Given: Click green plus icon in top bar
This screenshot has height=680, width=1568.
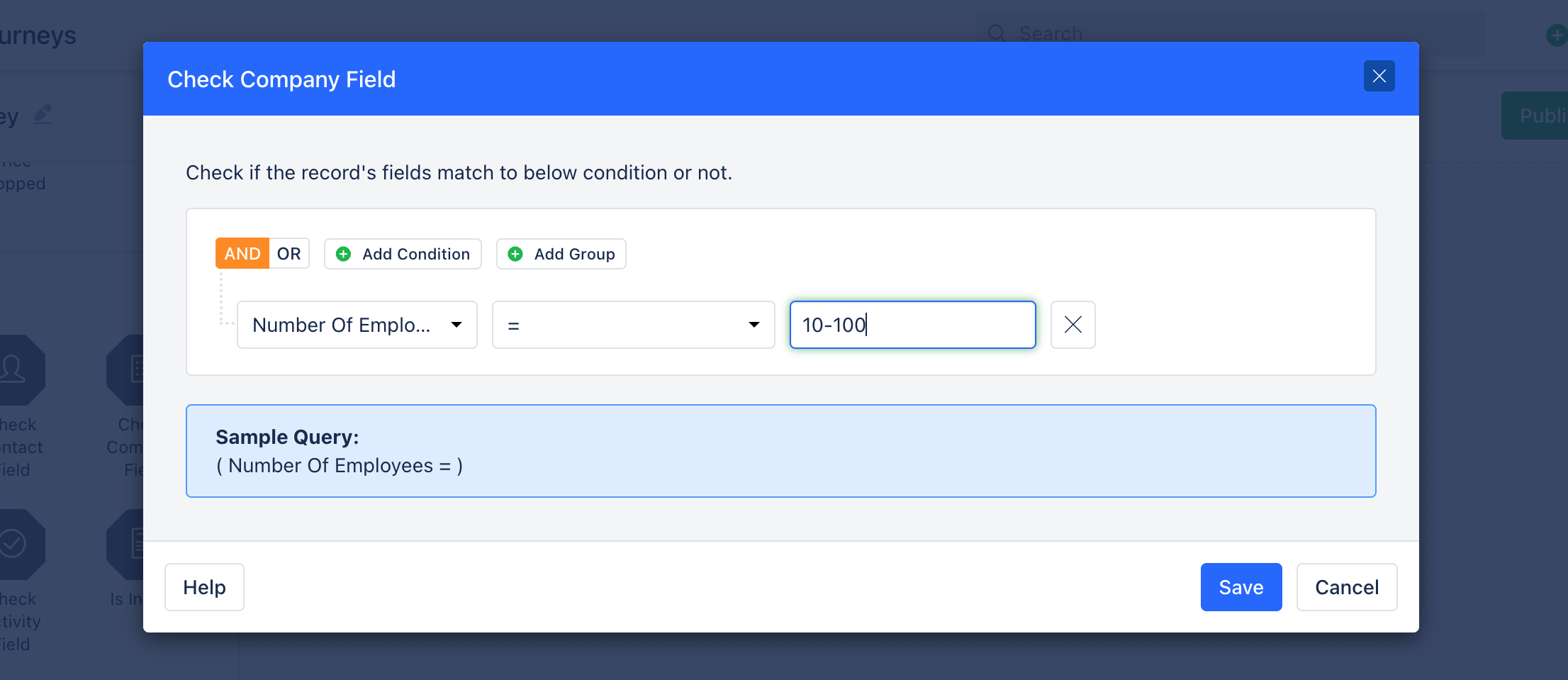Looking at the screenshot, I should click(x=1556, y=35).
